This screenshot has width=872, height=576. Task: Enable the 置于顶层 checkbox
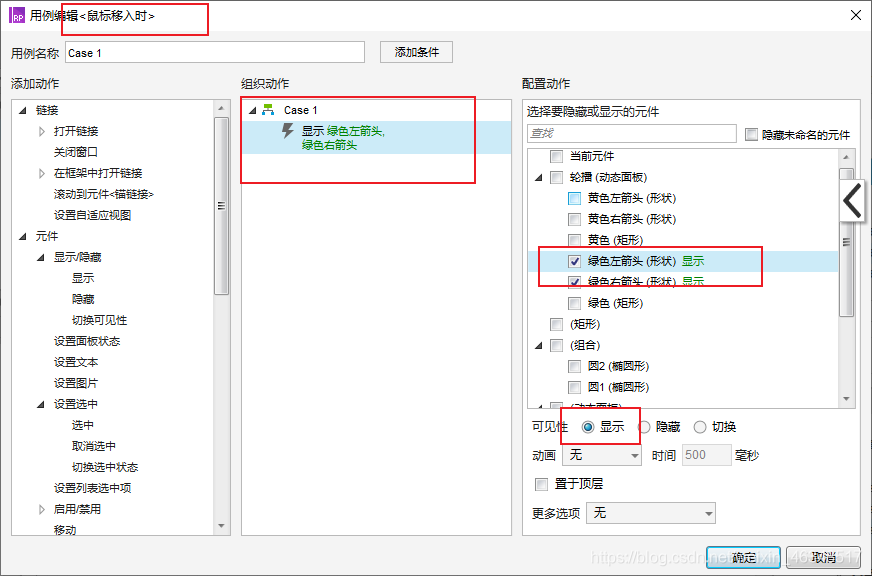(x=541, y=484)
